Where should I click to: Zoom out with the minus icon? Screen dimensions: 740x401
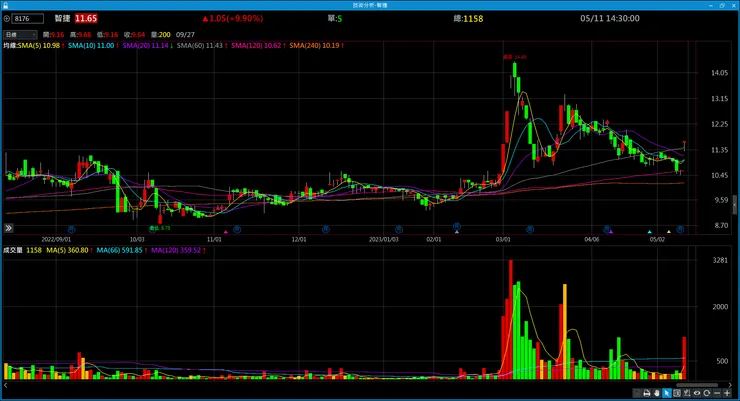(717, 393)
